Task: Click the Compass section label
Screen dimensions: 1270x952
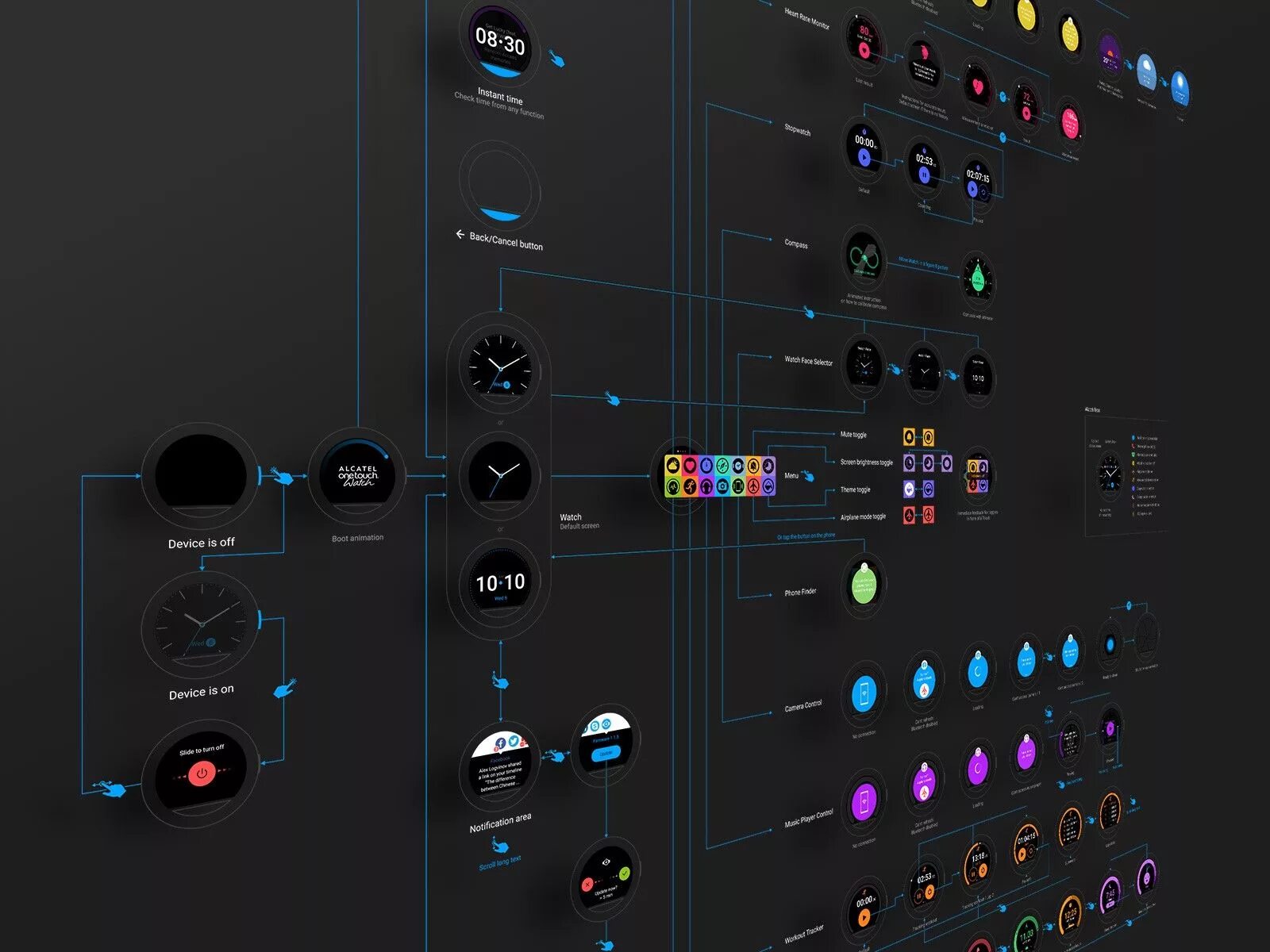Action: tap(795, 244)
